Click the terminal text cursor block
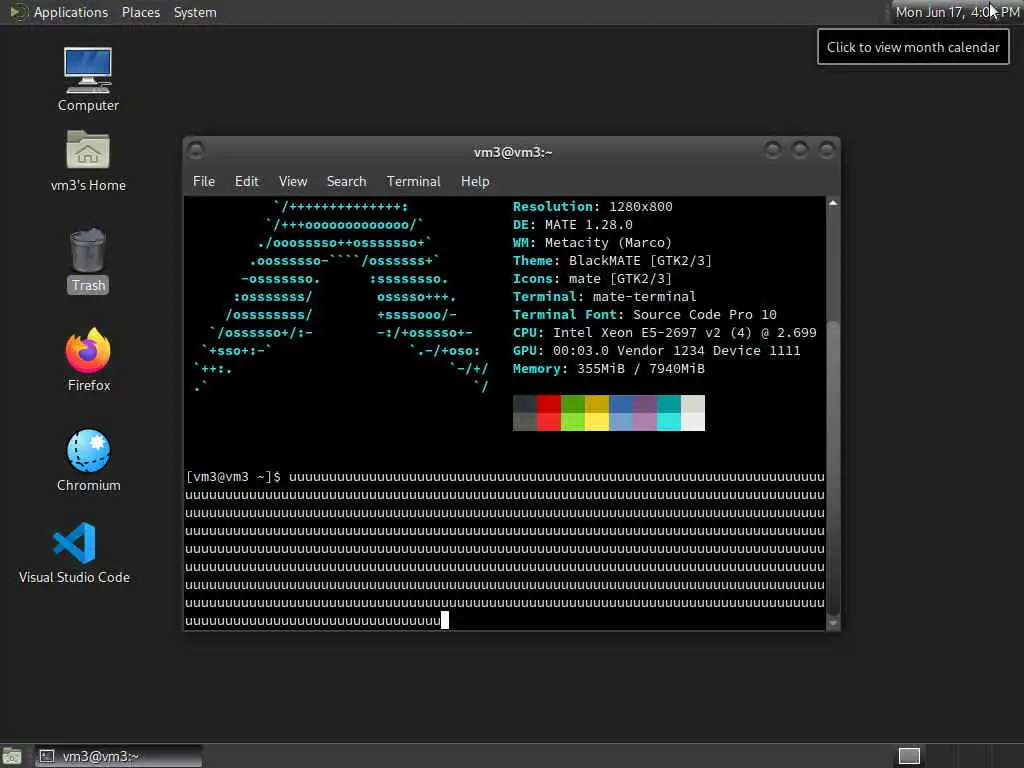The width and height of the screenshot is (1024, 768). pos(445,620)
